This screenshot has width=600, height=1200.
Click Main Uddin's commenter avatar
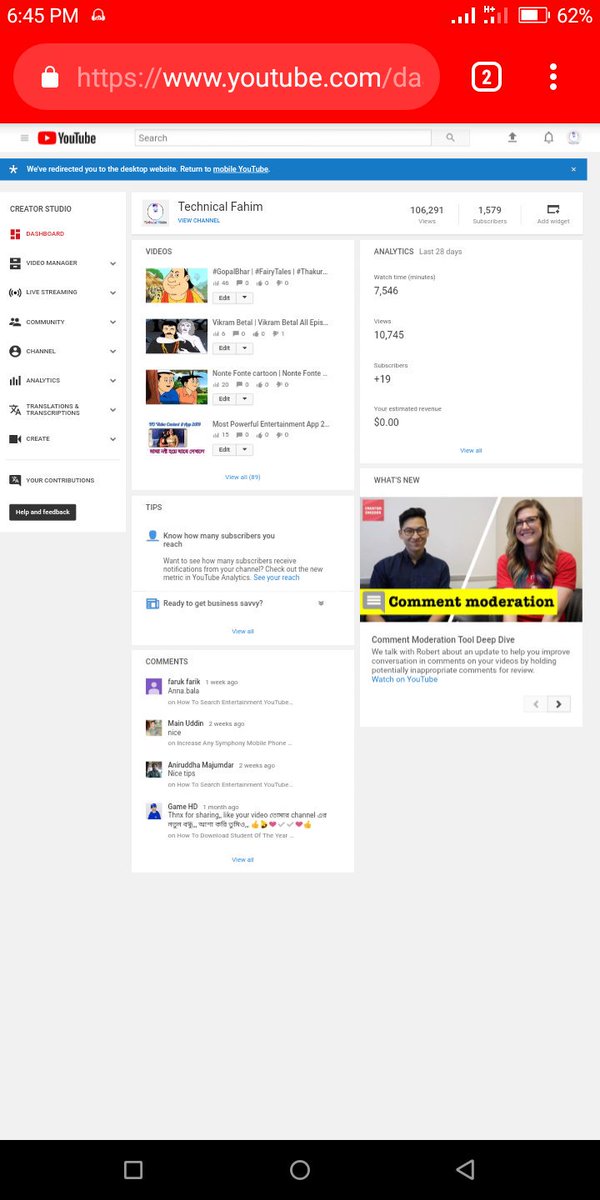coord(154,728)
